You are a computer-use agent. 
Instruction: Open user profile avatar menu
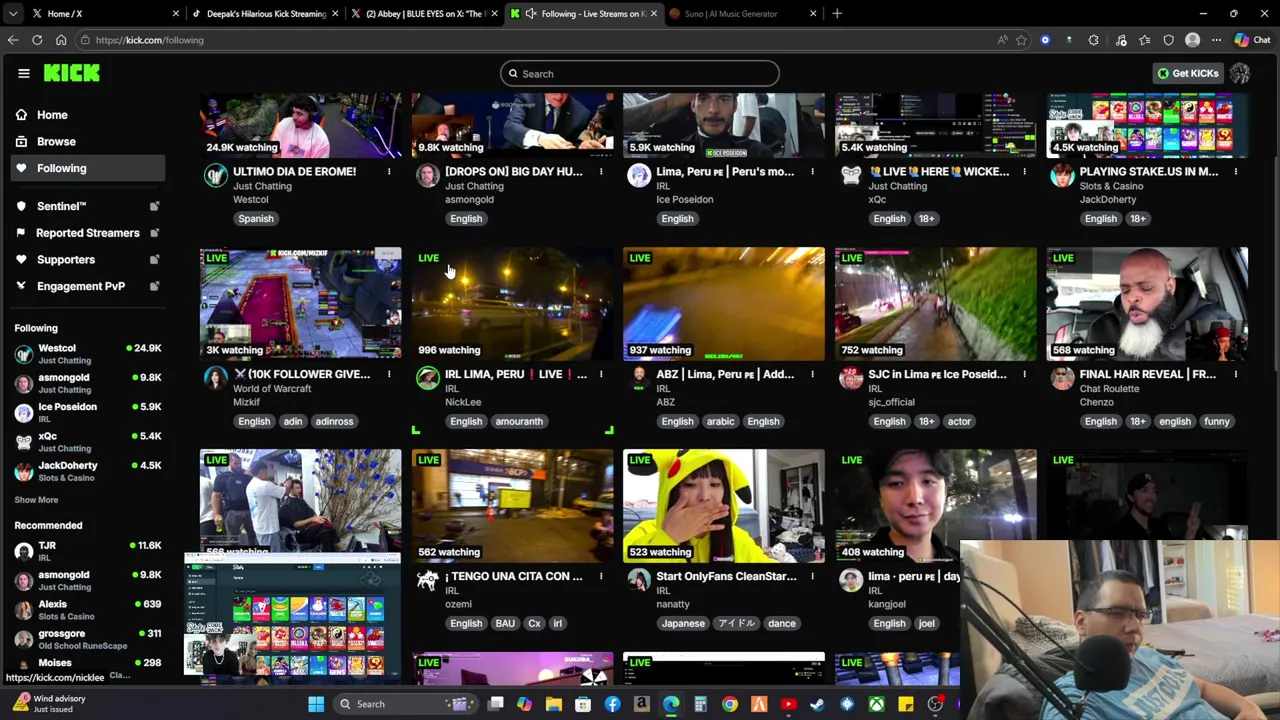pos(1240,73)
